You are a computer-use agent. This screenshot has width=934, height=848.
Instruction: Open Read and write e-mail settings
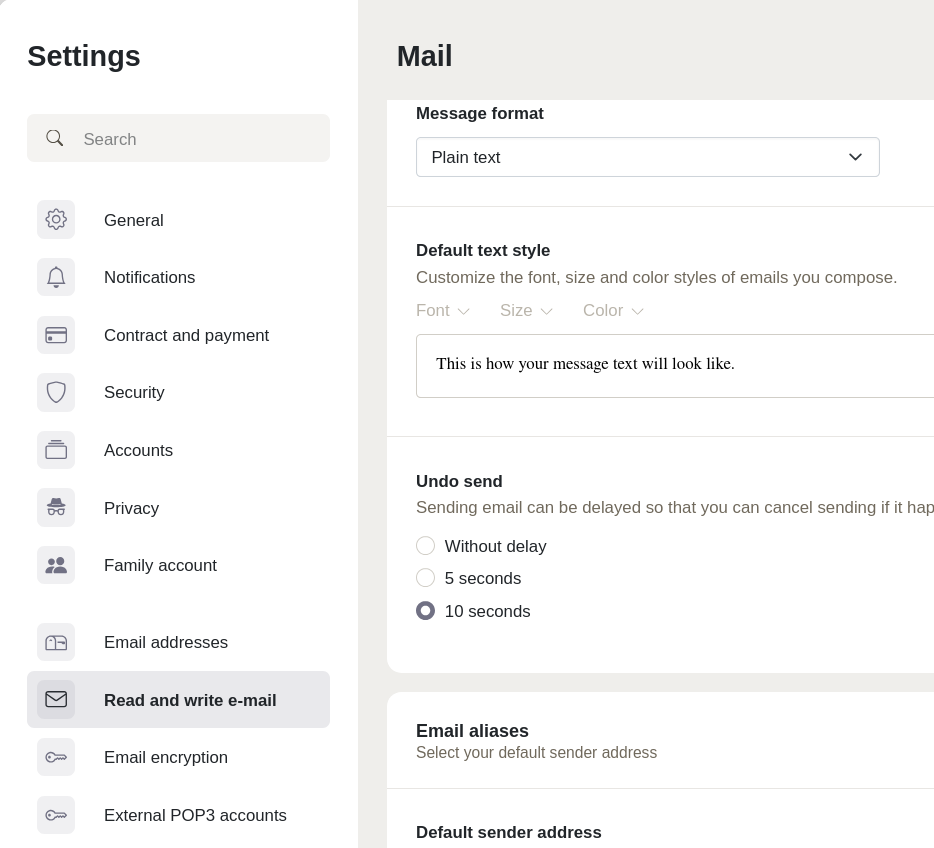(x=190, y=700)
